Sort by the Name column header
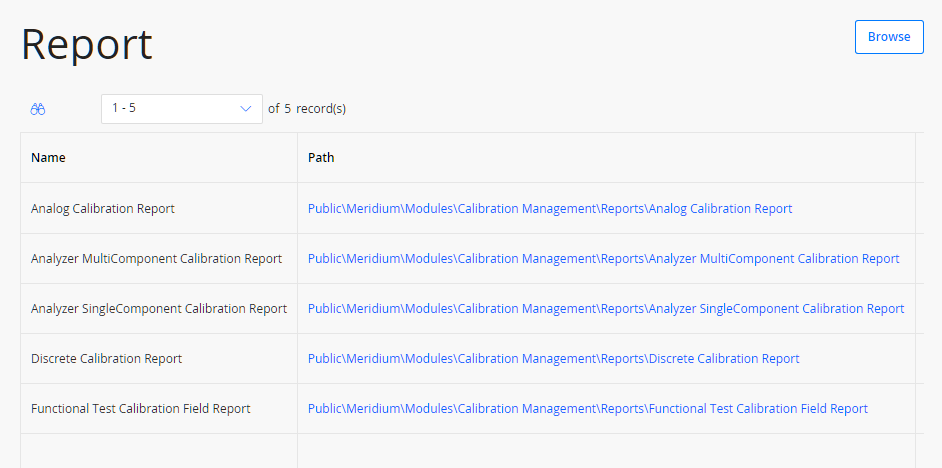Screen dimensions: 942x468 pos(48,157)
